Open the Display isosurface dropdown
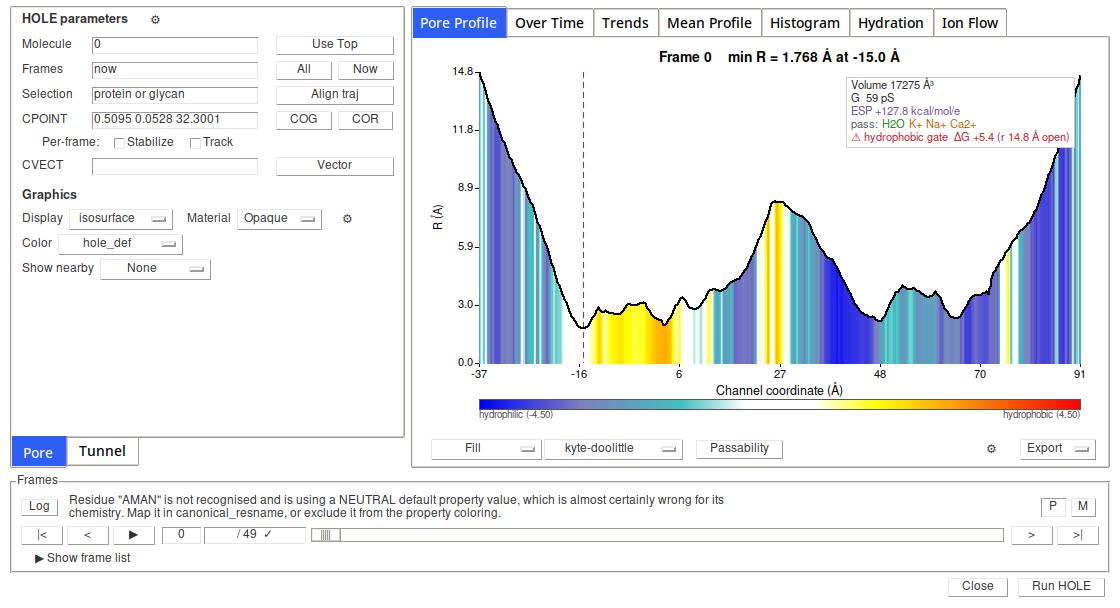The height and width of the screenshot is (608, 1120). pos(121,219)
